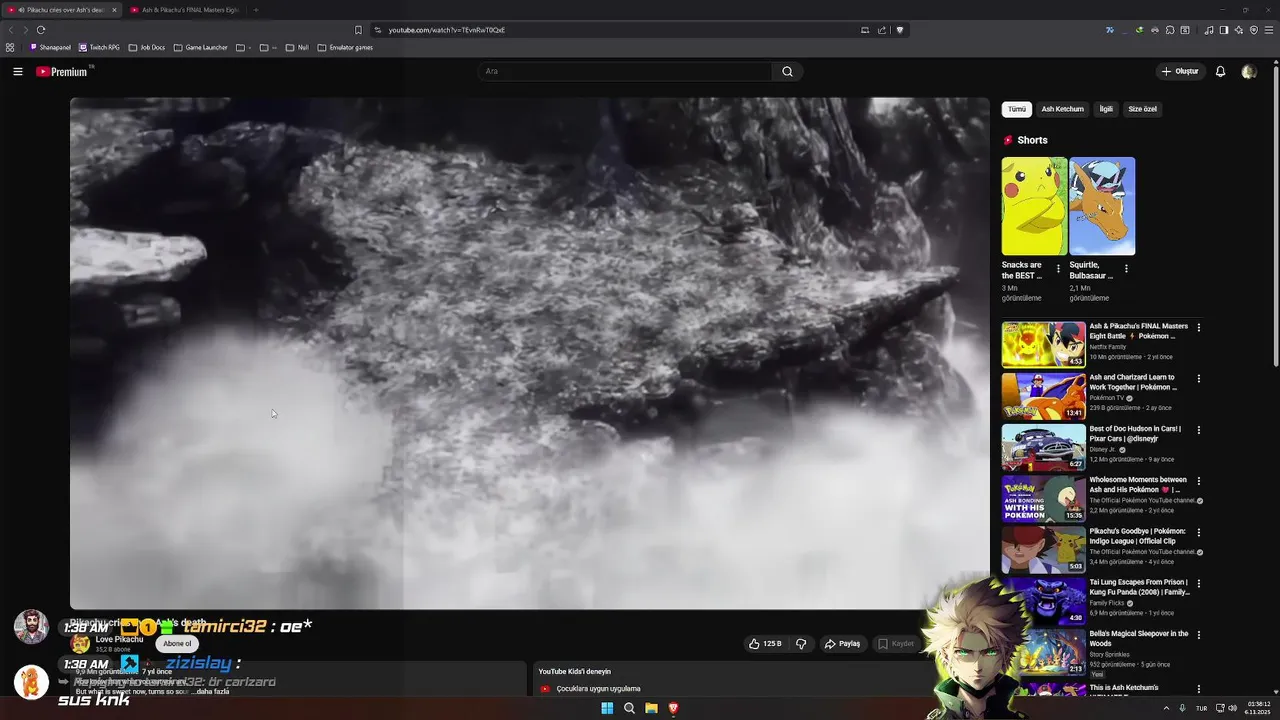Open the Game Launcher bookmark folder
The width and height of the screenshot is (1280, 720).
(x=200, y=47)
